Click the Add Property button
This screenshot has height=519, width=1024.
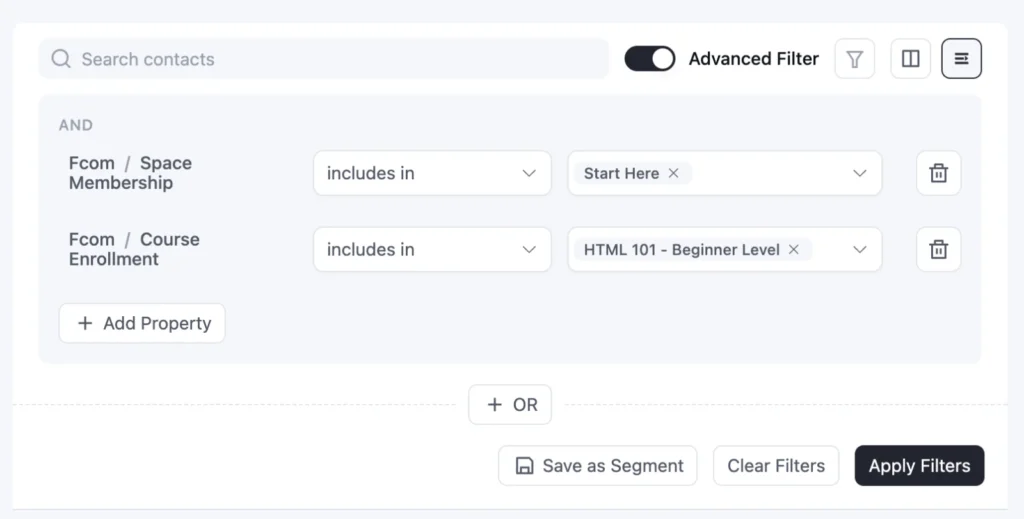(142, 323)
